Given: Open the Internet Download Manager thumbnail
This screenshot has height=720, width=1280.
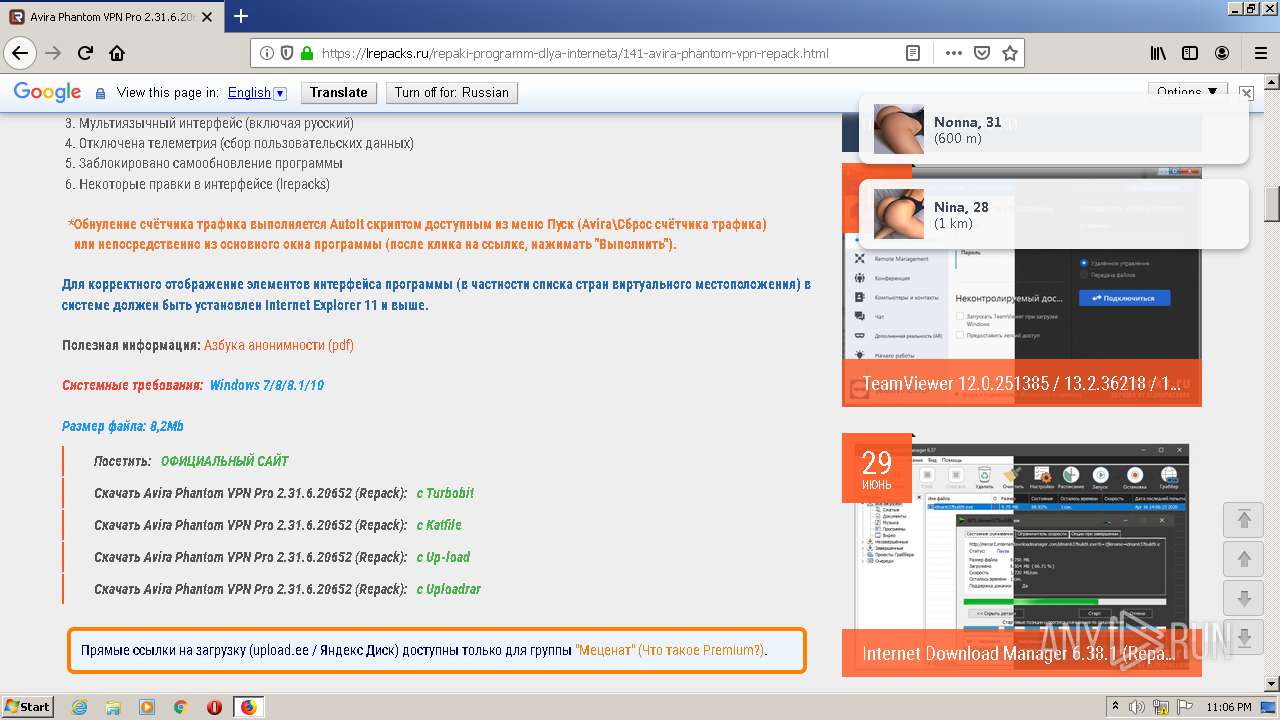Looking at the screenshot, I should coord(1022,554).
